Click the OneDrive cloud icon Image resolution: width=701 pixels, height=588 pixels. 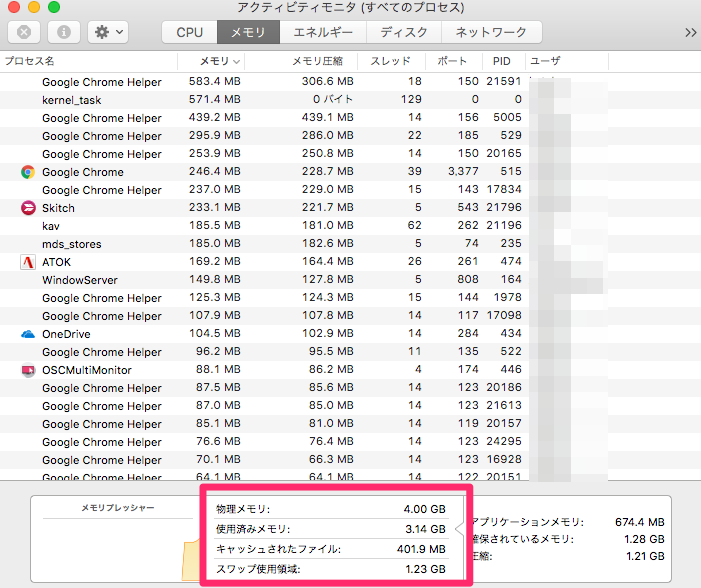click(28, 334)
